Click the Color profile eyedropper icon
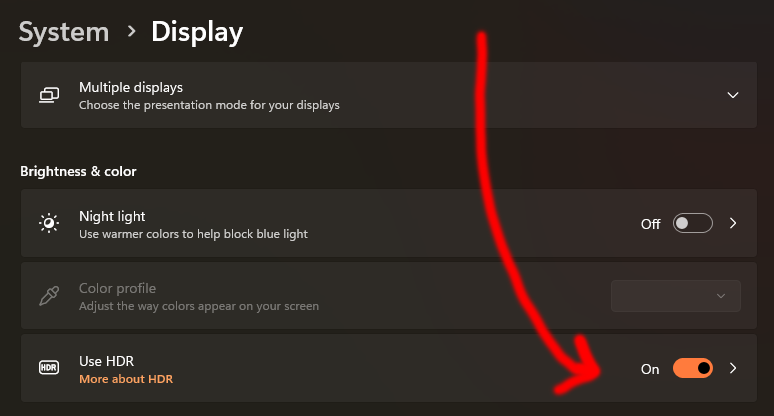This screenshot has width=774, height=416. (49, 296)
